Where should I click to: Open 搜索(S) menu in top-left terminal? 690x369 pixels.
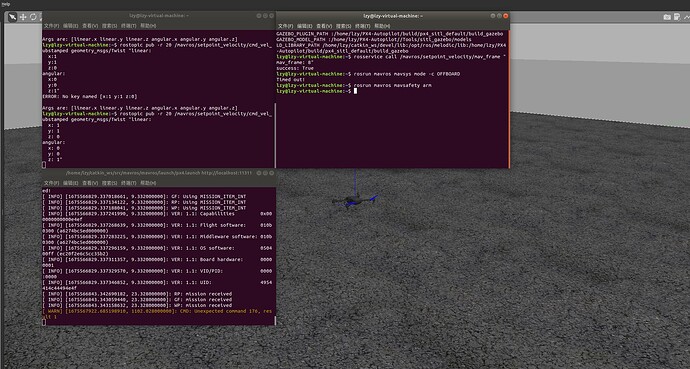pos(109,26)
